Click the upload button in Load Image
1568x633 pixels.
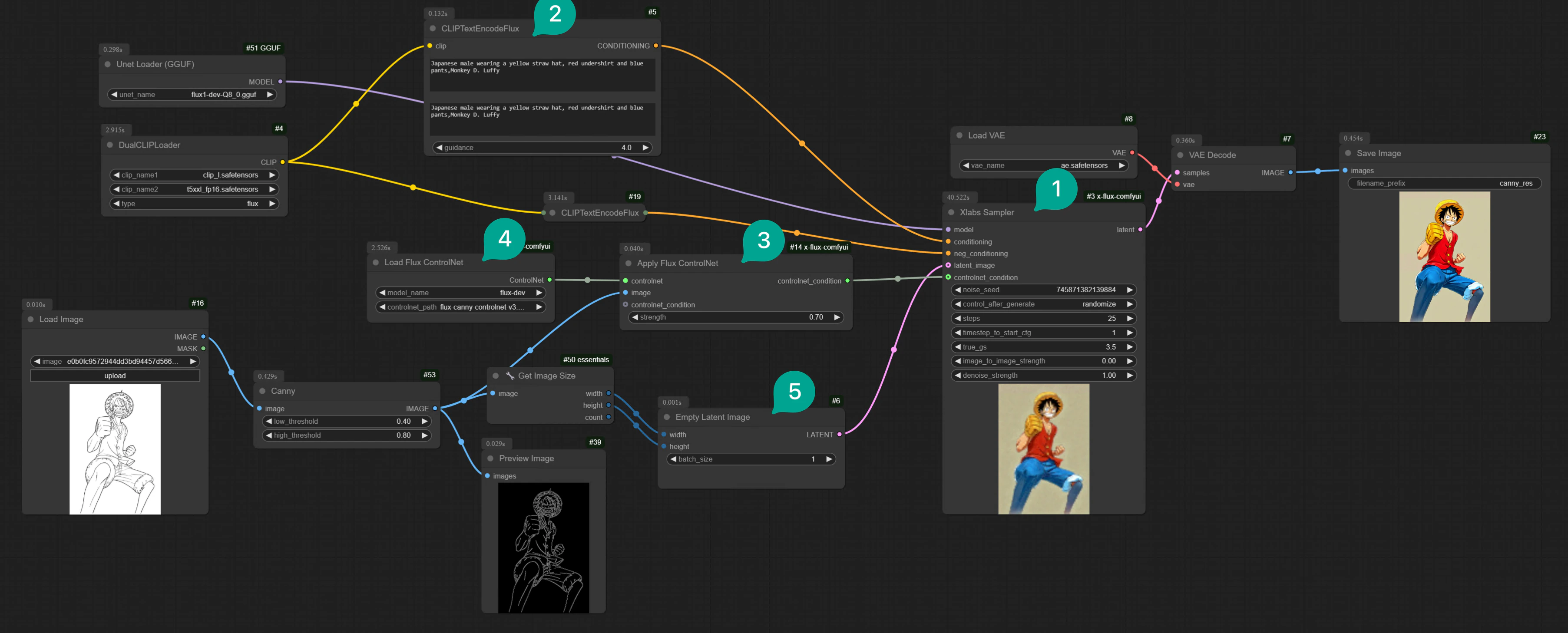point(114,376)
